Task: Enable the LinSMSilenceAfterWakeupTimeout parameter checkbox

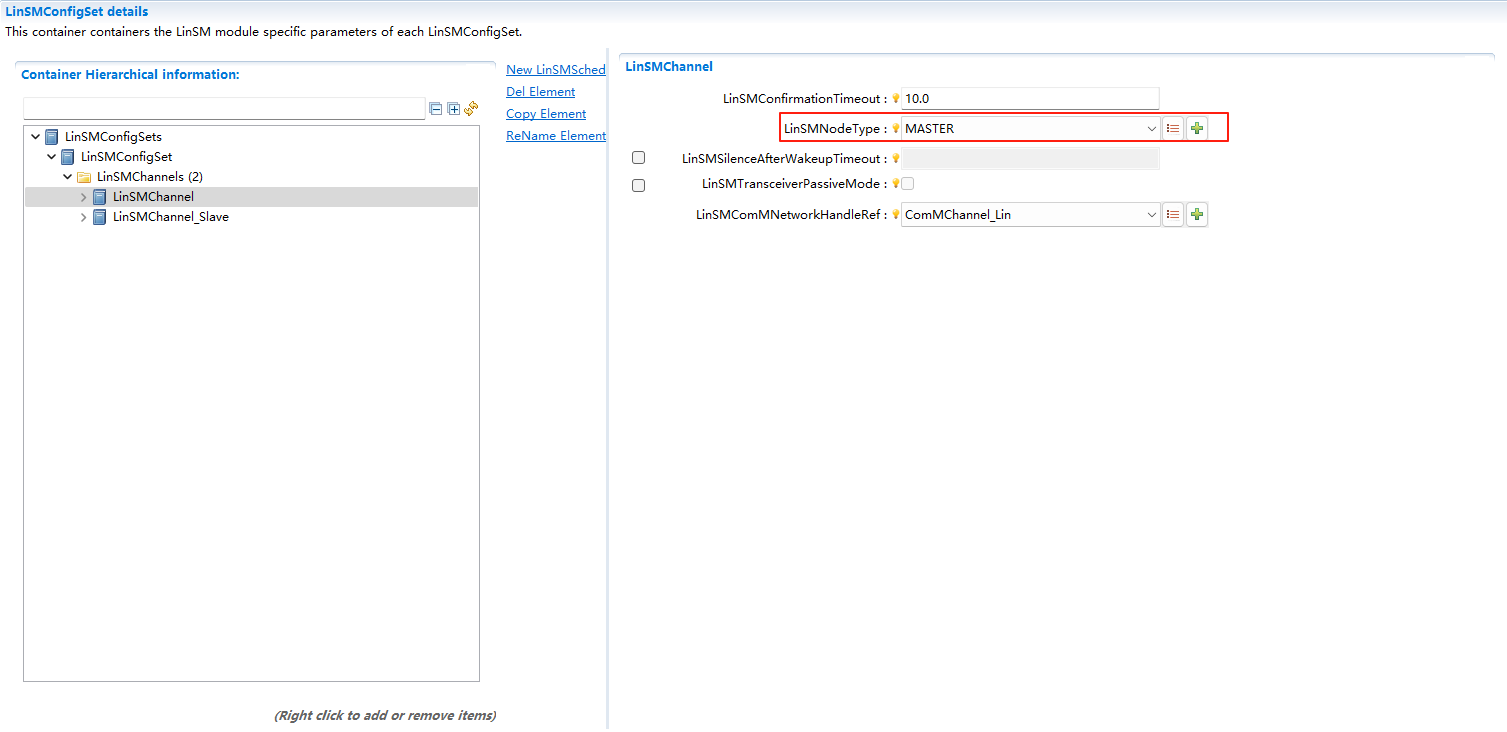Action: (x=639, y=158)
